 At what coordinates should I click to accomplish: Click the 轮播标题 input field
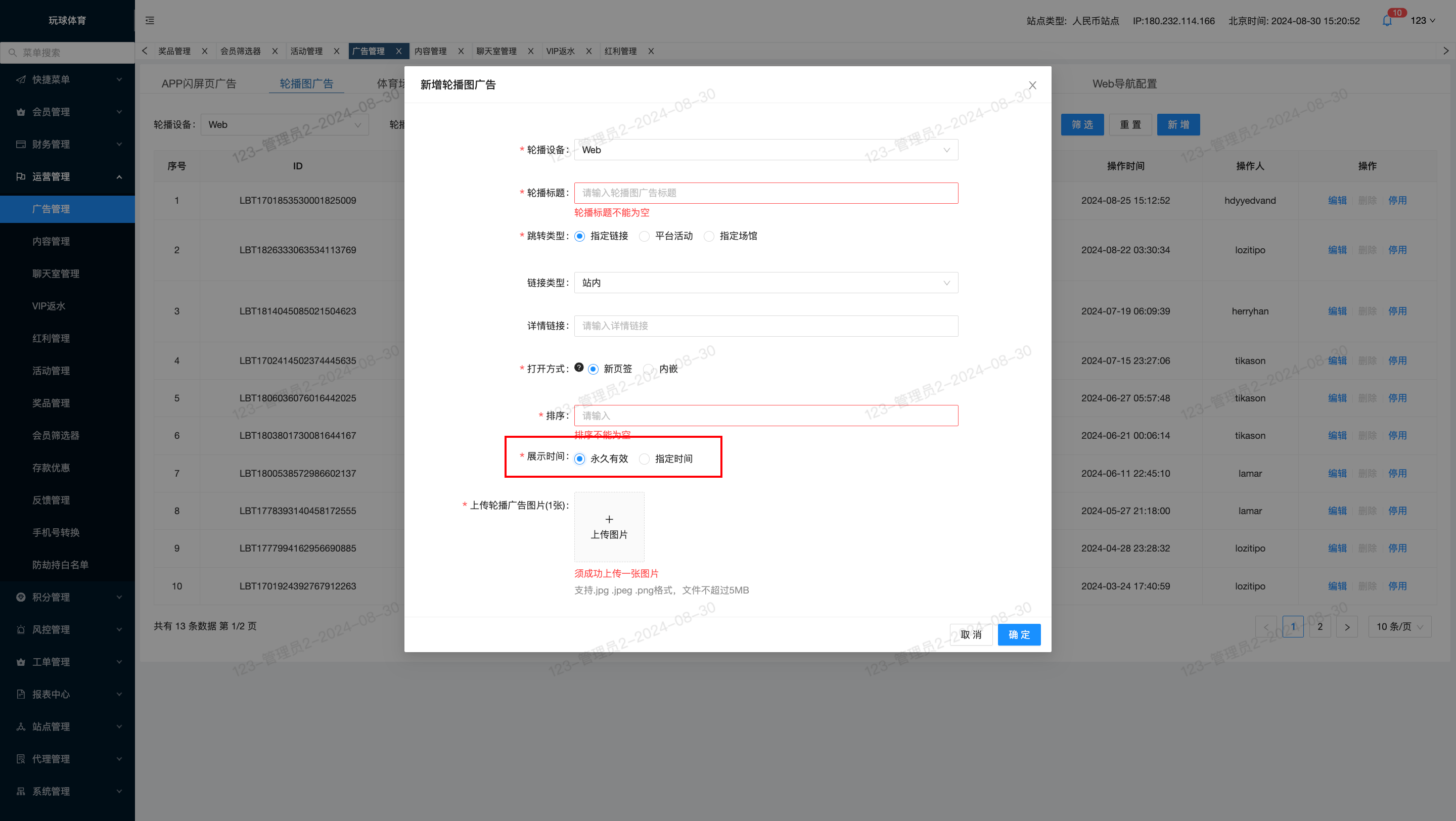coord(766,193)
